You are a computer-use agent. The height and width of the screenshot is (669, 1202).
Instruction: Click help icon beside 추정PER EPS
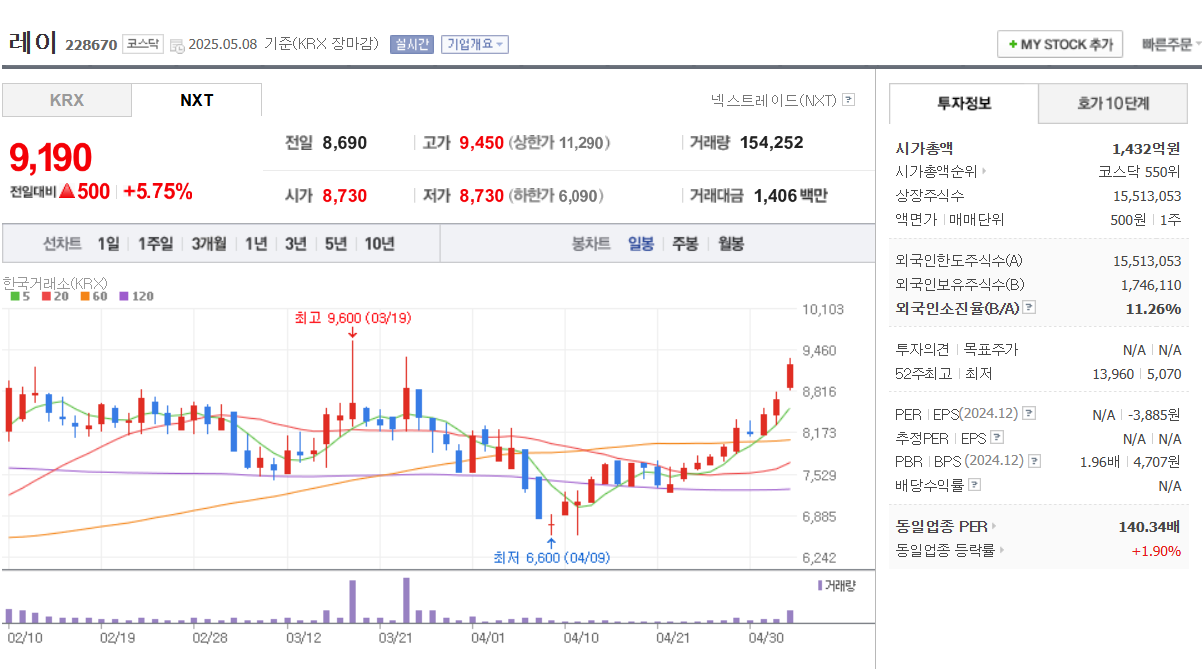click(997, 438)
